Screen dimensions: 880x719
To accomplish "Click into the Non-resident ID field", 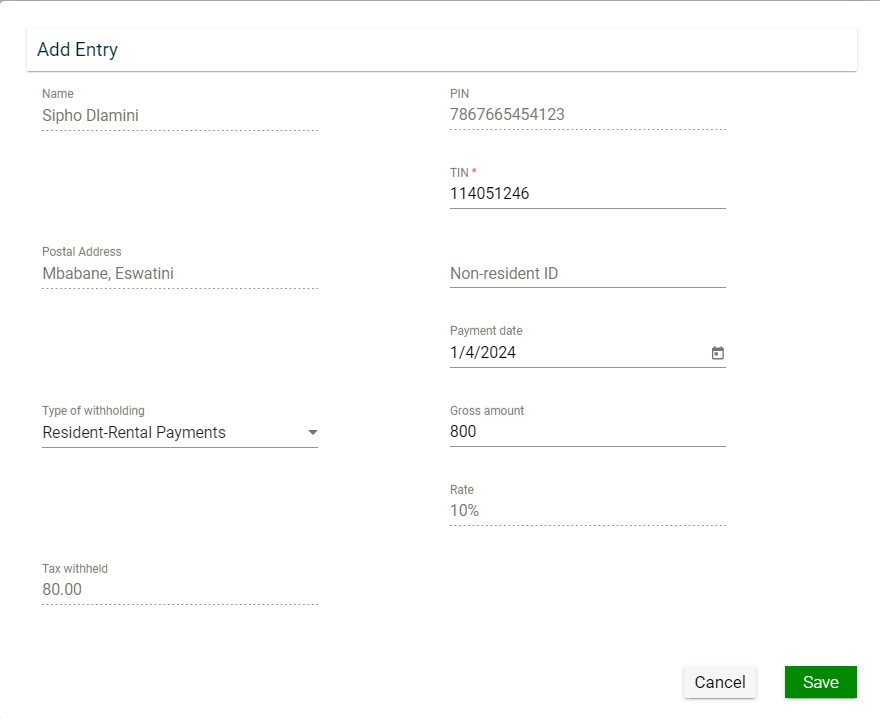I will click(587, 273).
